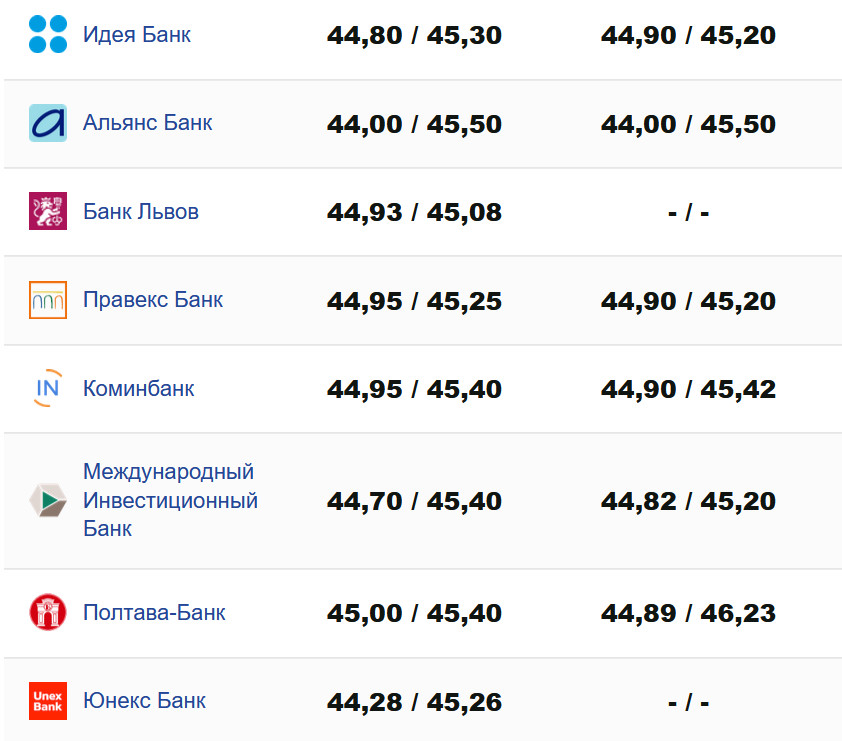Image resolution: width=842 pixels, height=741 pixels.
Task: Open the Юнекс Банк link
Action: coord(145,700)
